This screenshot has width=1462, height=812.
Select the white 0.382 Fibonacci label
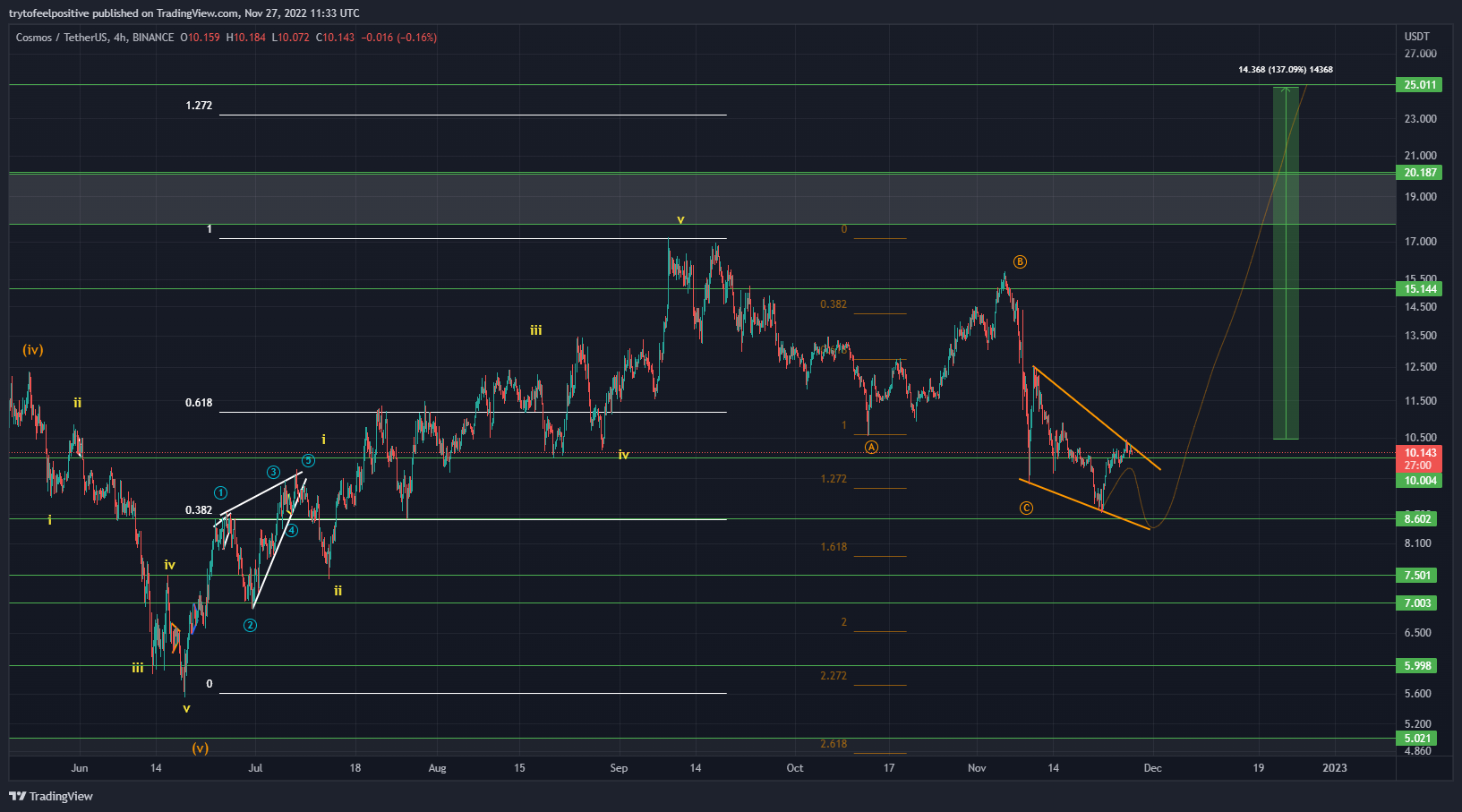tap(199, 510)
